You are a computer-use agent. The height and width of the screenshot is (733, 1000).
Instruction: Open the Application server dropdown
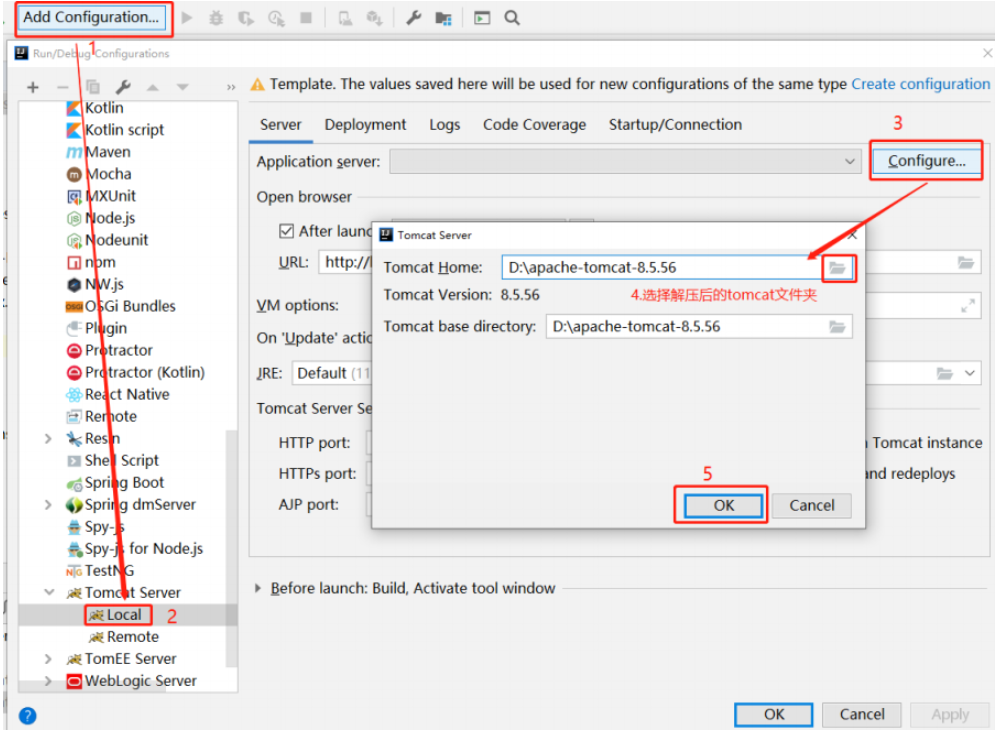(x=626, y=161)
